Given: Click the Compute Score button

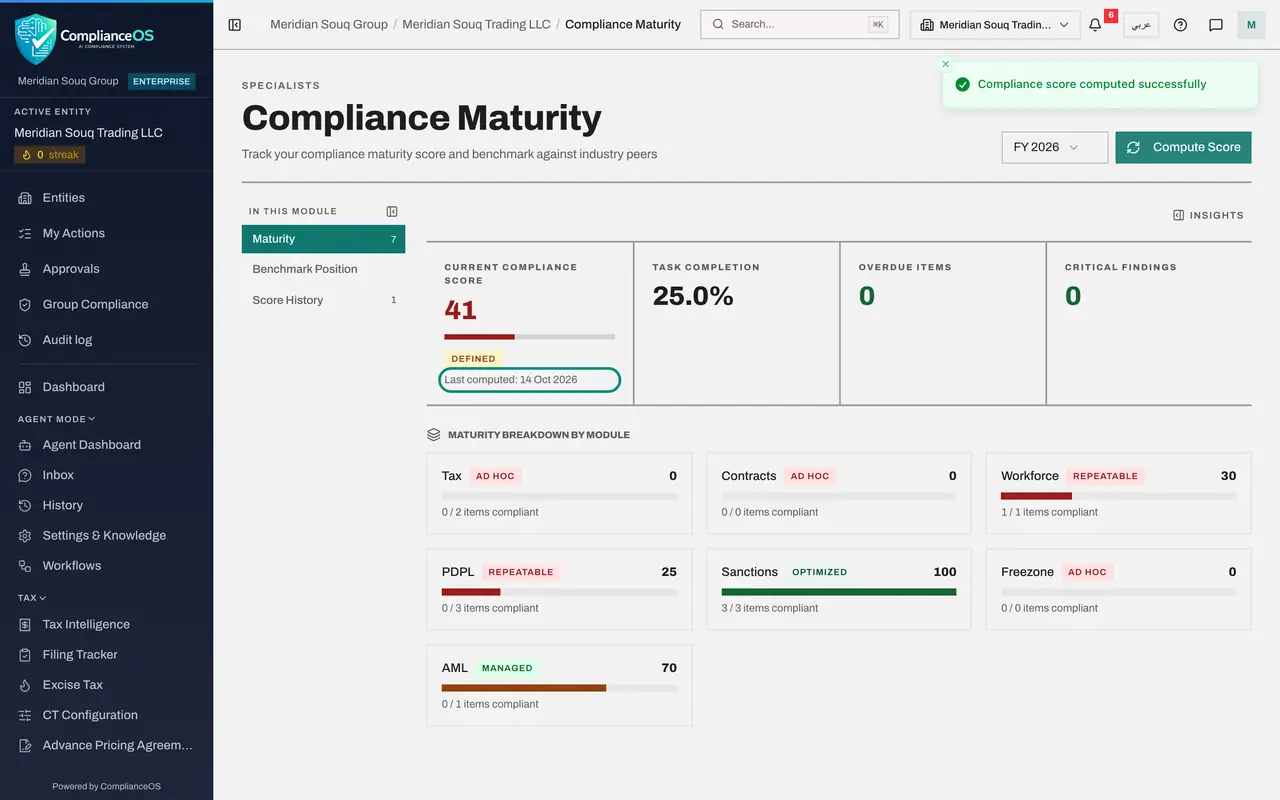Looking at the screenshot, I should click(1183, 147).
